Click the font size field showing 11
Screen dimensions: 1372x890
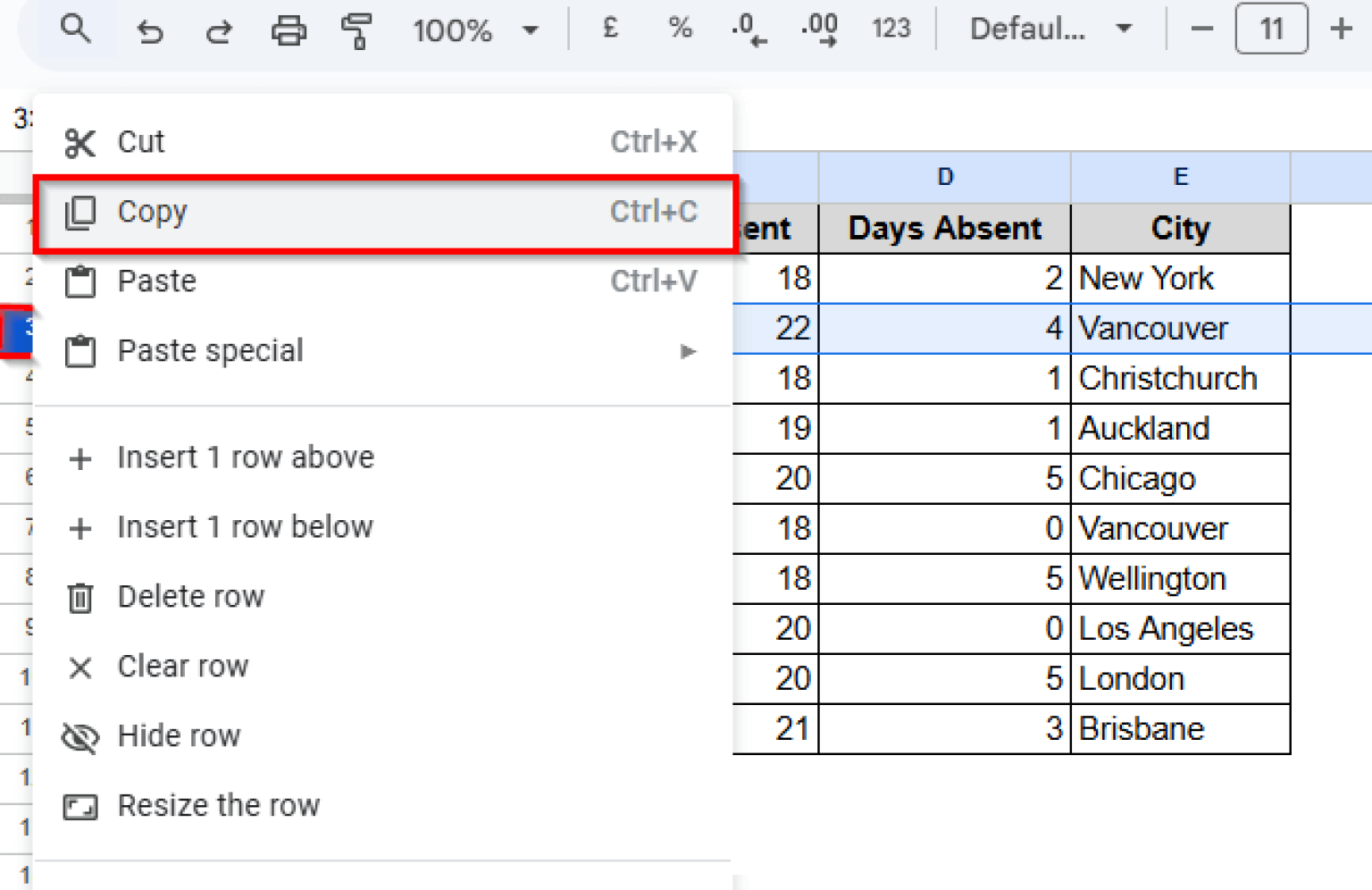[x=1271, y=29]
